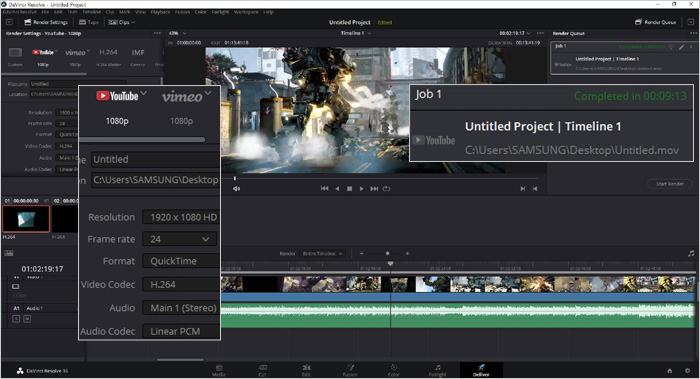Viewport: 700px width, 379px height.
Task: Expand the Clips dropdown in the toolbar
Action: click(x=121, y=22)
